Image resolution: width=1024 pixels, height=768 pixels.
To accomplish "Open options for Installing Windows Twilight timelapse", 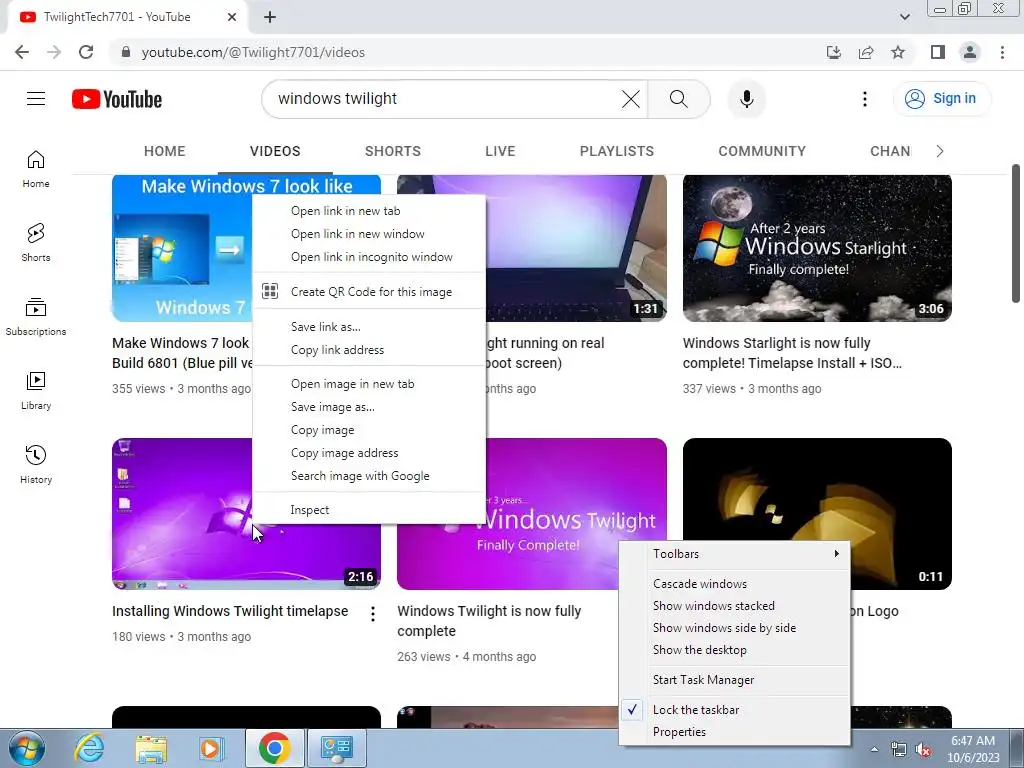I will [x=373, y=614].
